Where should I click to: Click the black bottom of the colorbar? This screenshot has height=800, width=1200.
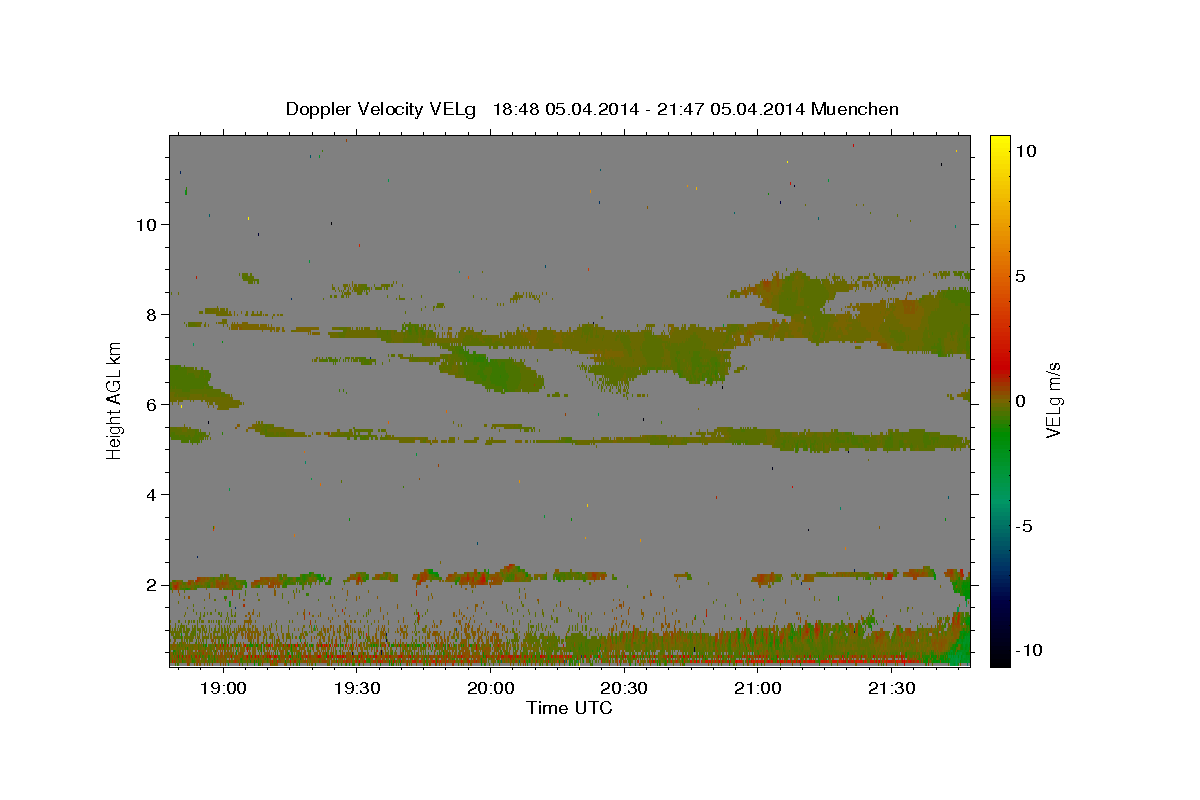[x=999, y=655]
